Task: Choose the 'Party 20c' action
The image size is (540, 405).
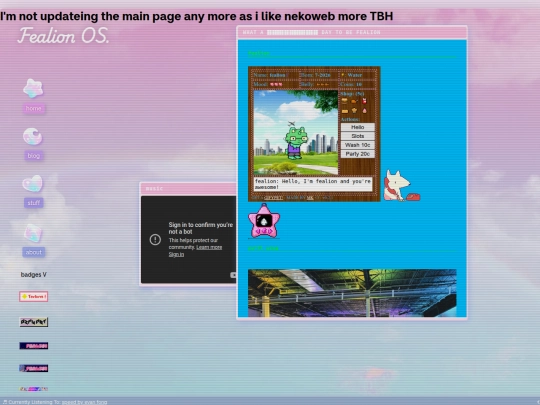Action: click(357, 154)
